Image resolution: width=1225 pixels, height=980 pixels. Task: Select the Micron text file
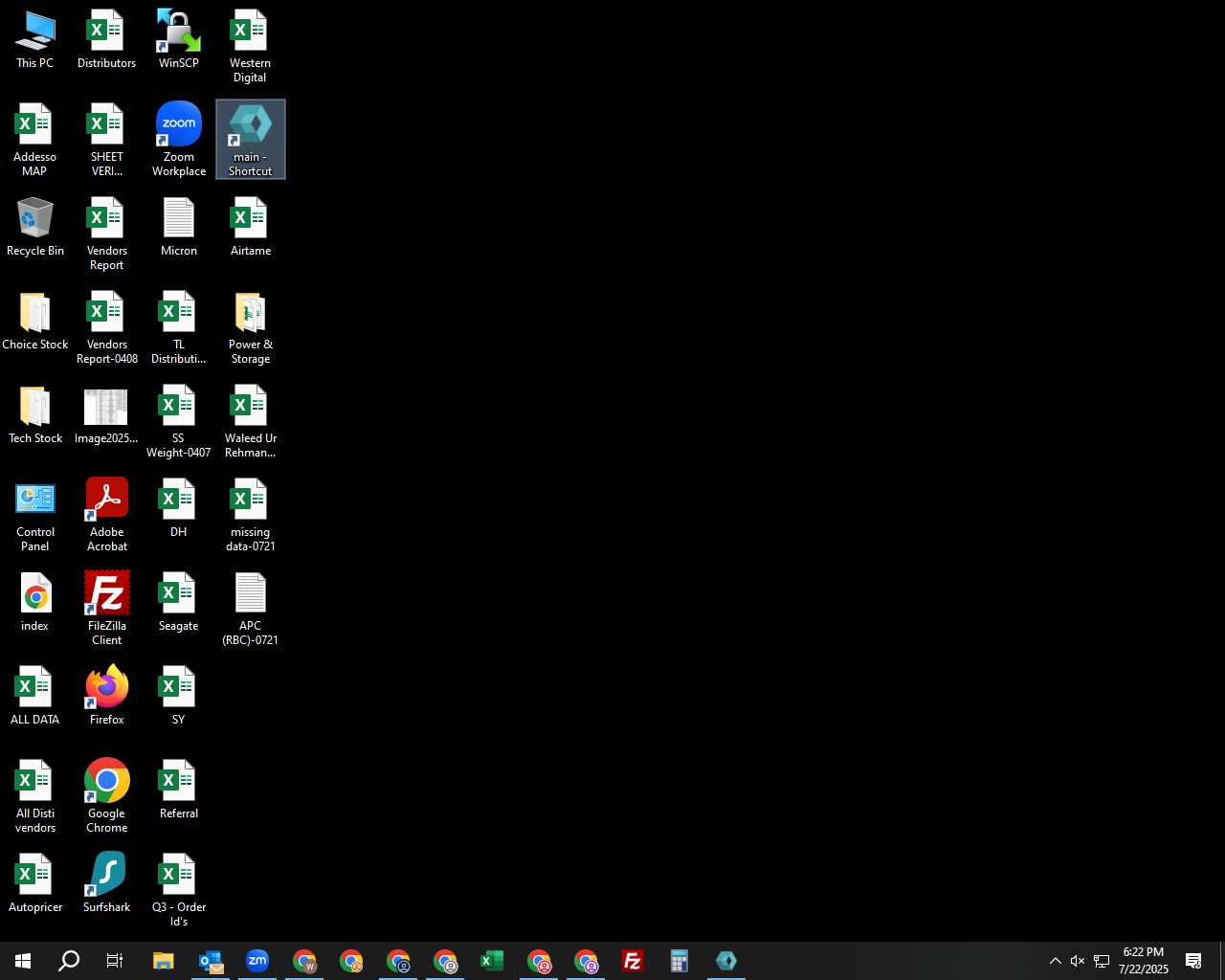pyautogui.click(x=179, y=228)
